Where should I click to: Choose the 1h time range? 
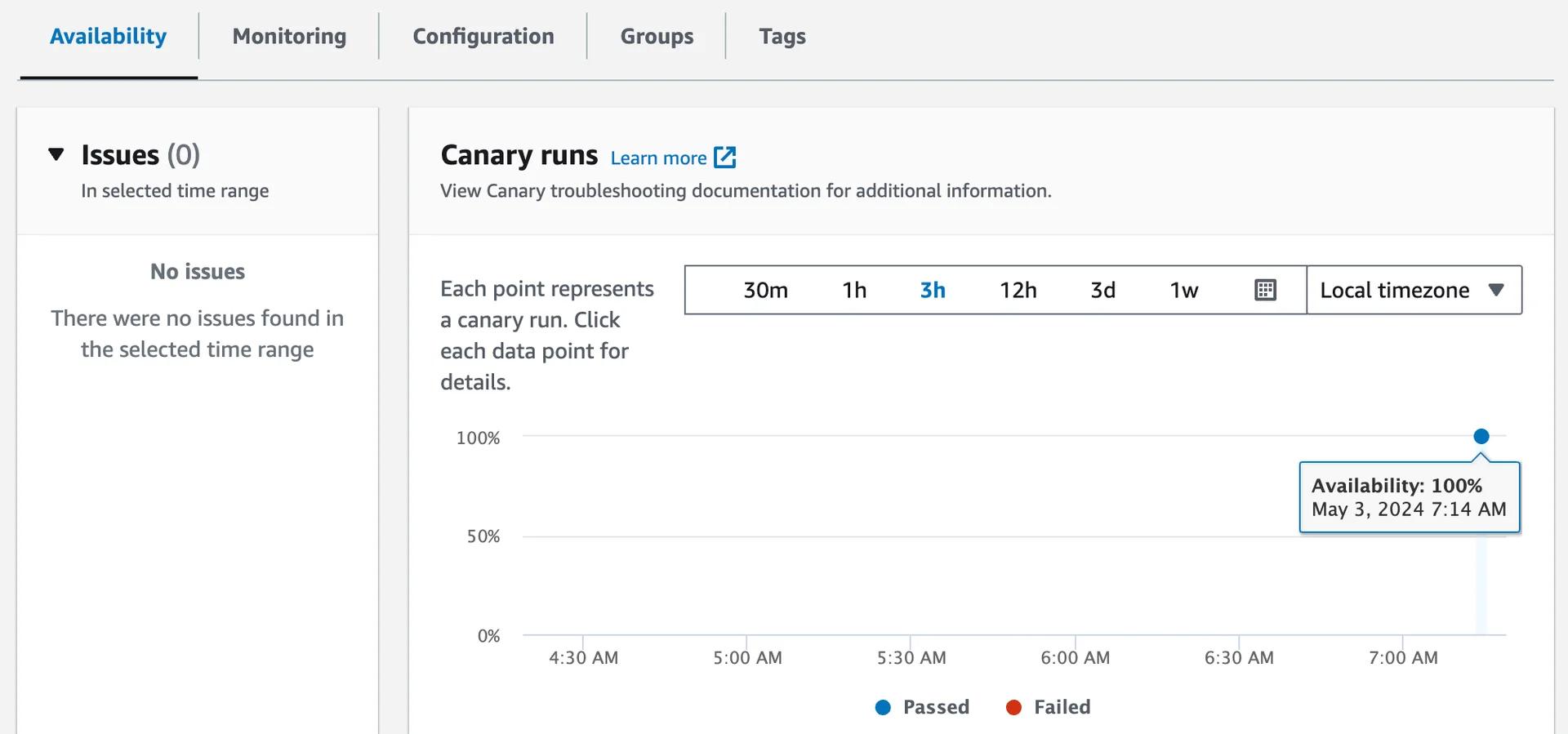[854, 290]
